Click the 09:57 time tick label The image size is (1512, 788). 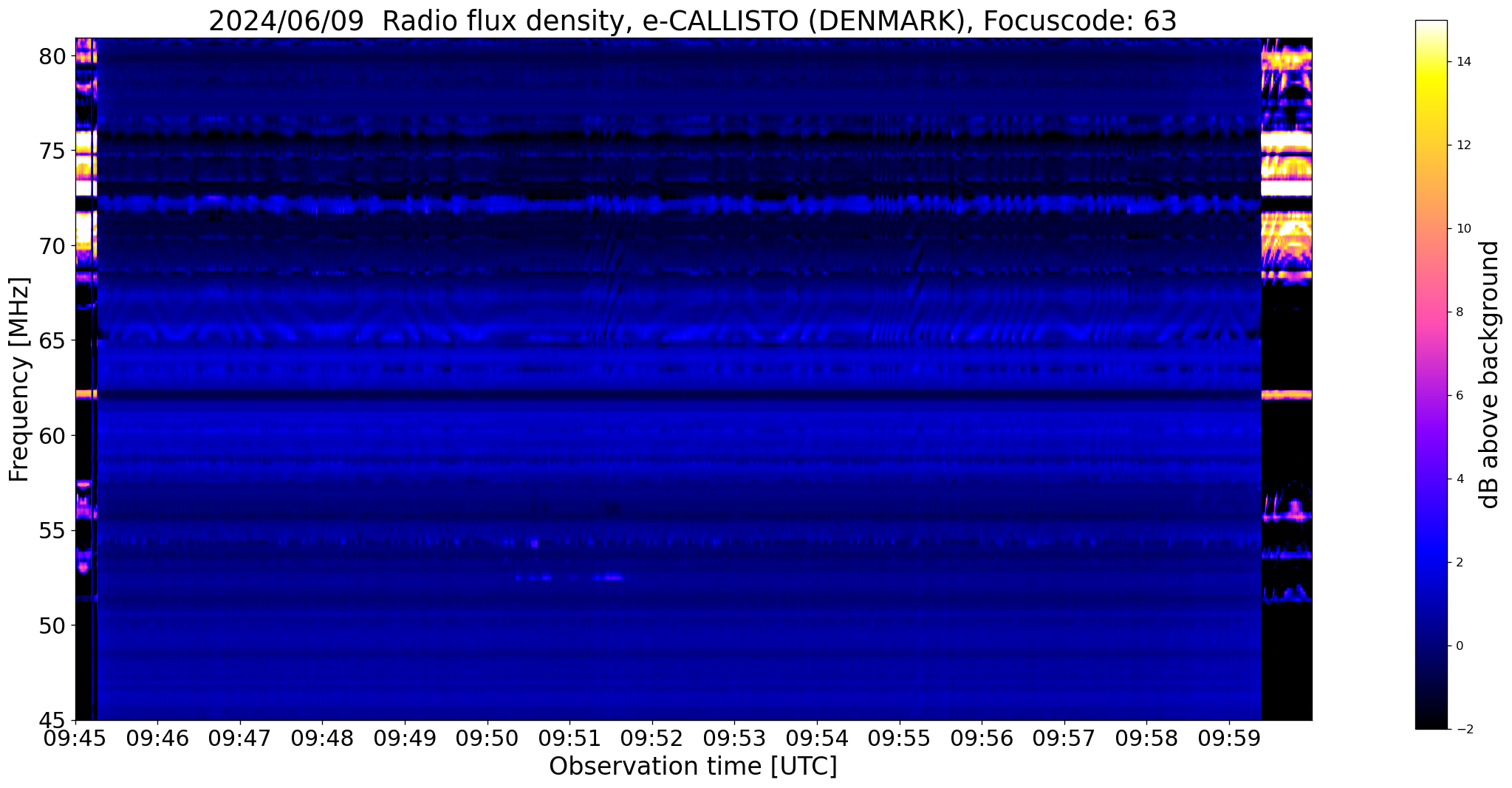click(1064, 737)
